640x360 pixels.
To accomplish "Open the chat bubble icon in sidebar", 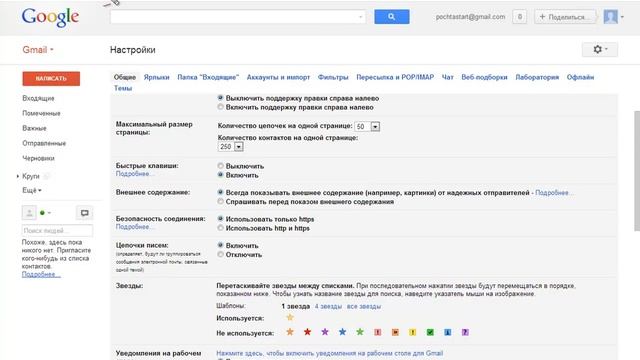I will (84, 213).
